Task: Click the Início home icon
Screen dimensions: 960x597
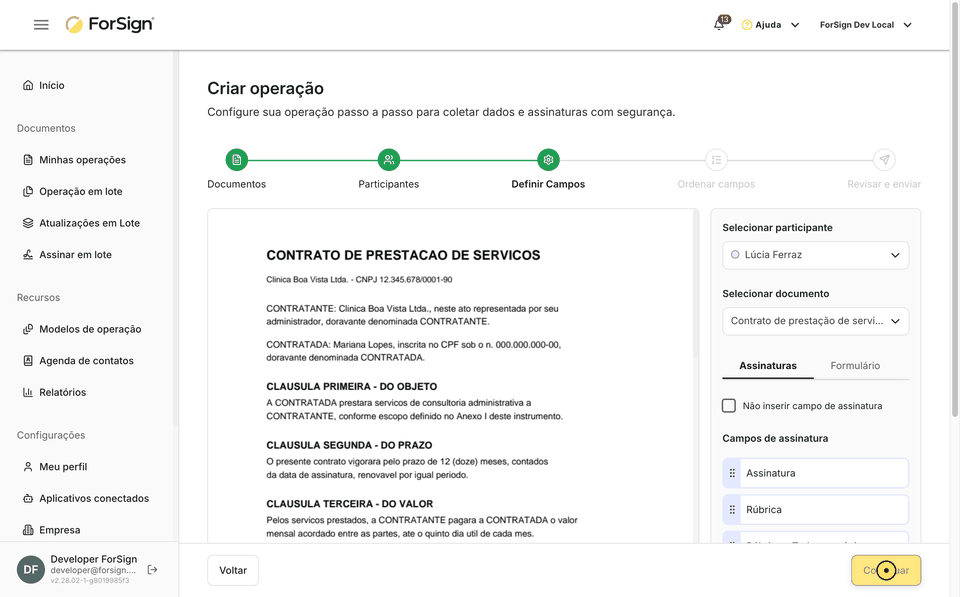Action: (28, 85)
